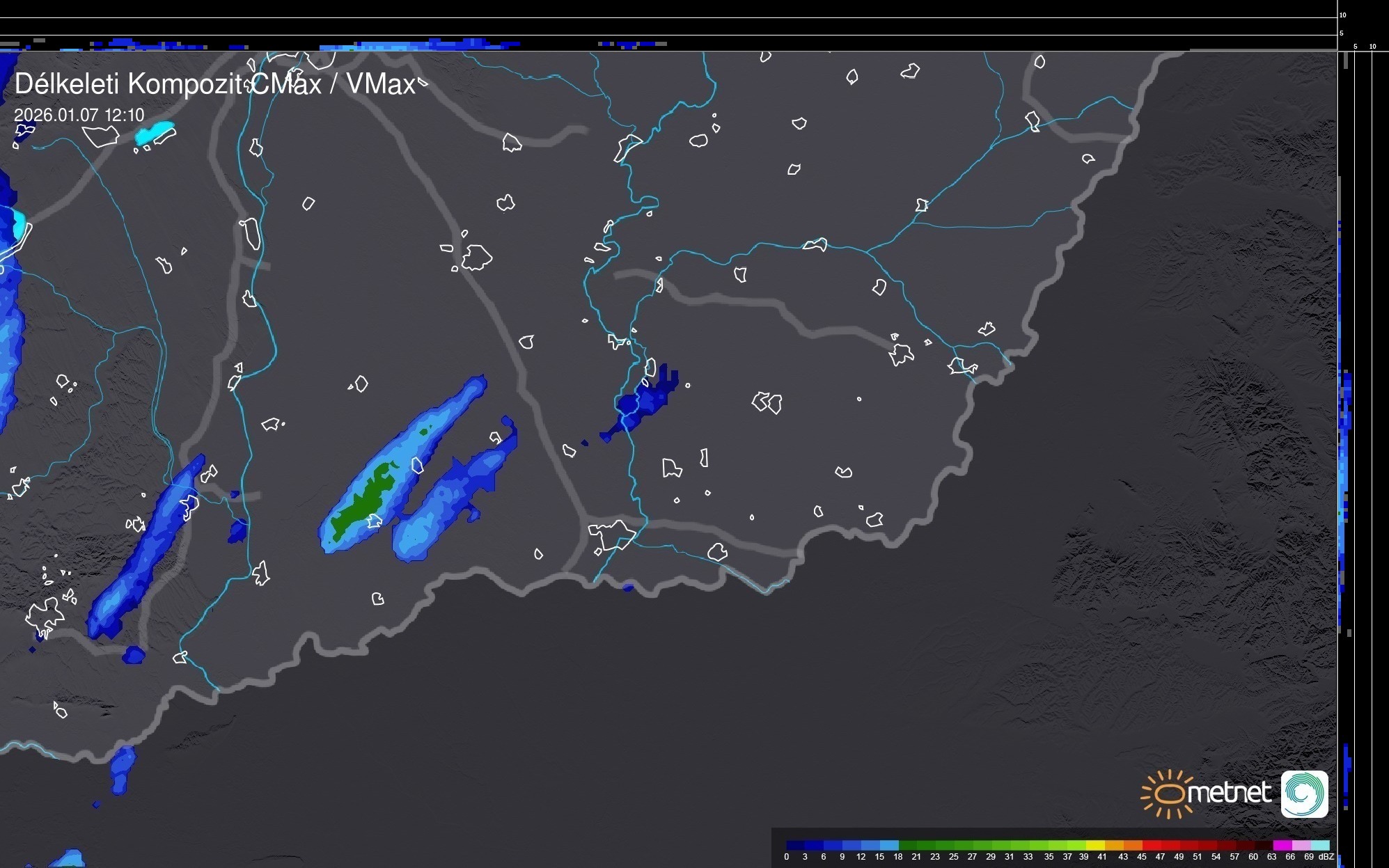Select the light cyan 69 dBZ swatch

click(1320, 845)
